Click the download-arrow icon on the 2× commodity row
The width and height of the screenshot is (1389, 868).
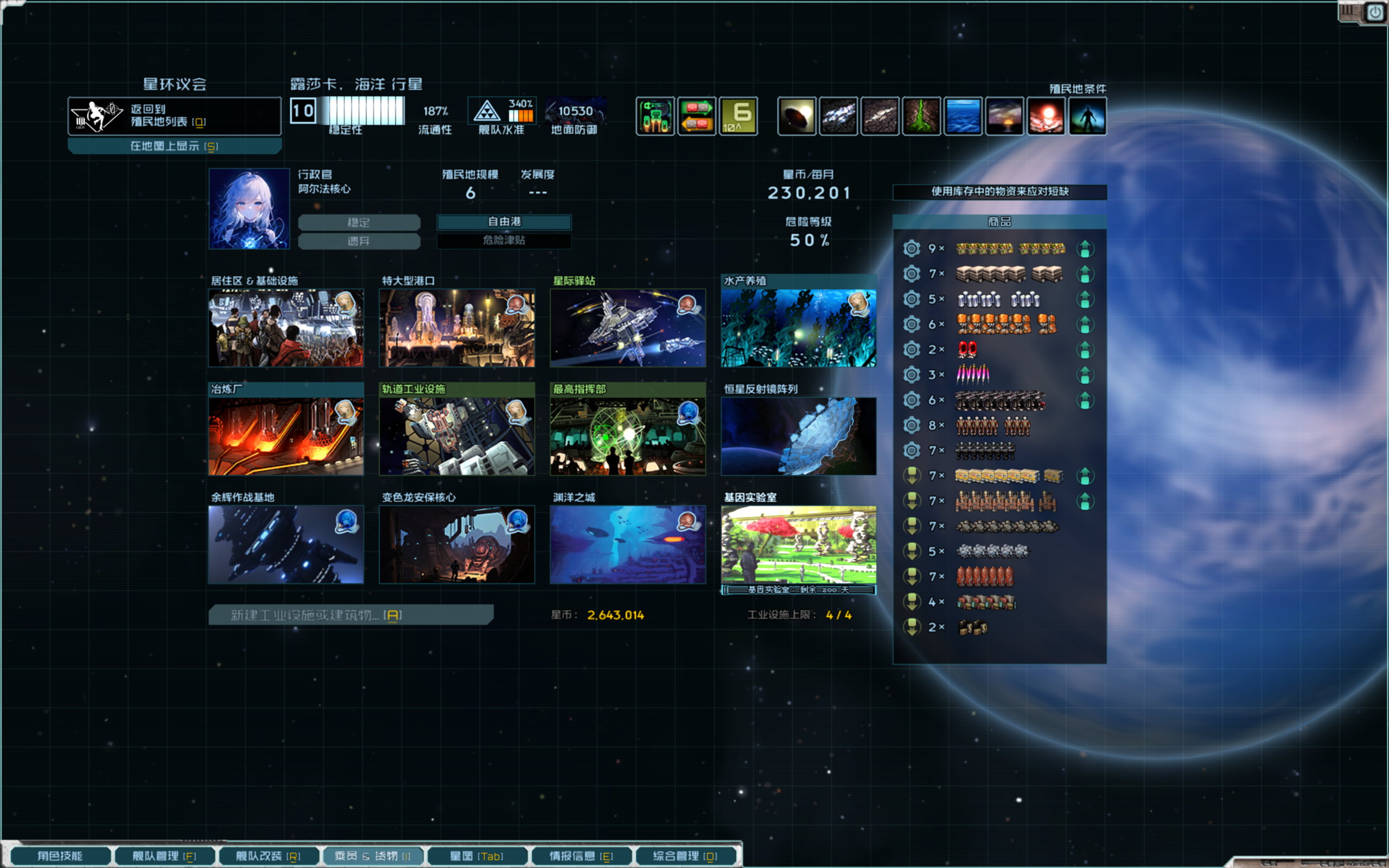pos(912,627)
